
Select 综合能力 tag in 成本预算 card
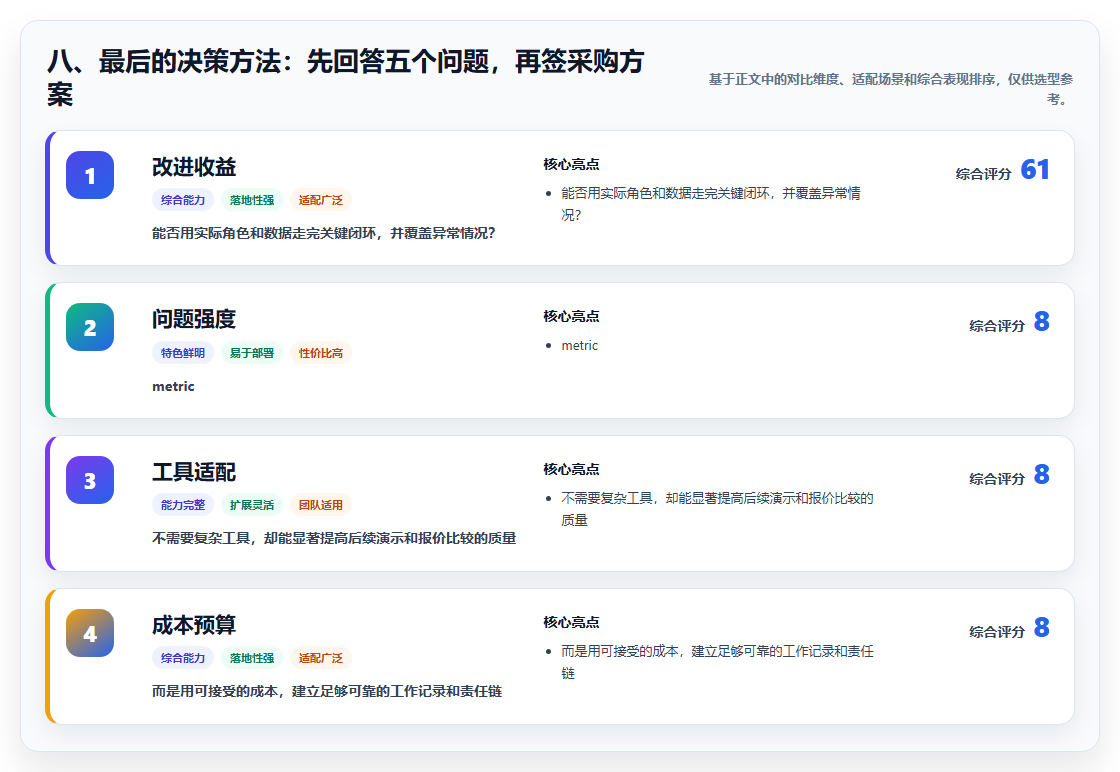[x=183, y=658]
